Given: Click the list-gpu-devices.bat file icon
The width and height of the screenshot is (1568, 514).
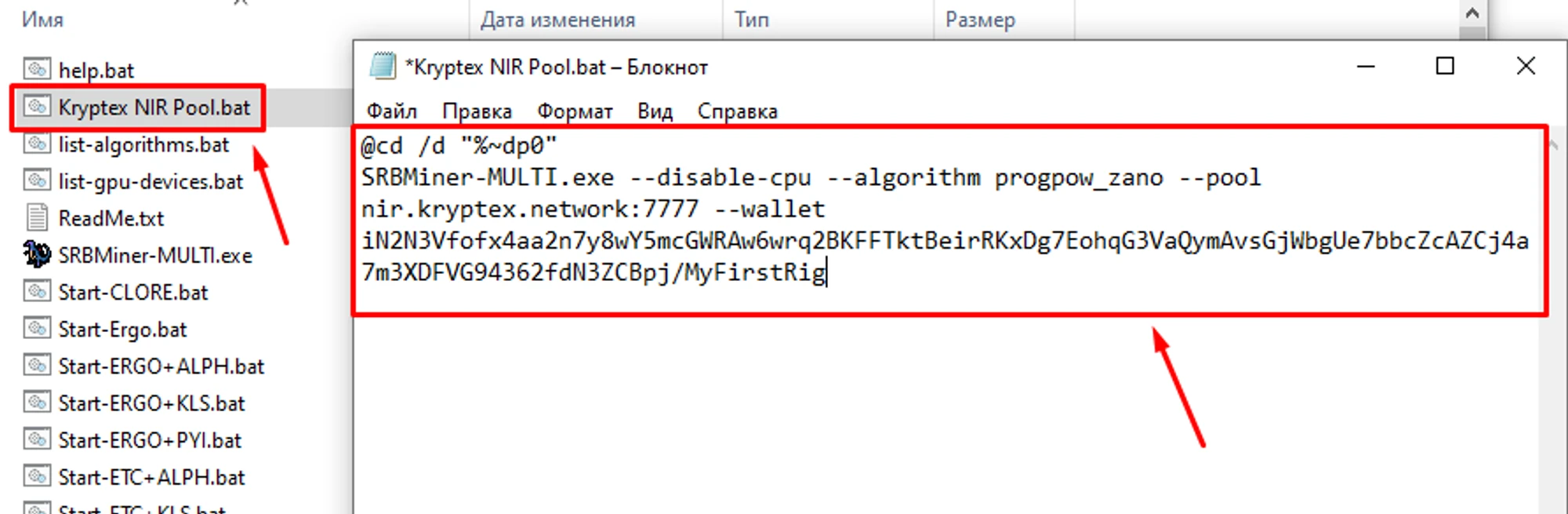Looking at the screenshot, I should coord(37,180).
